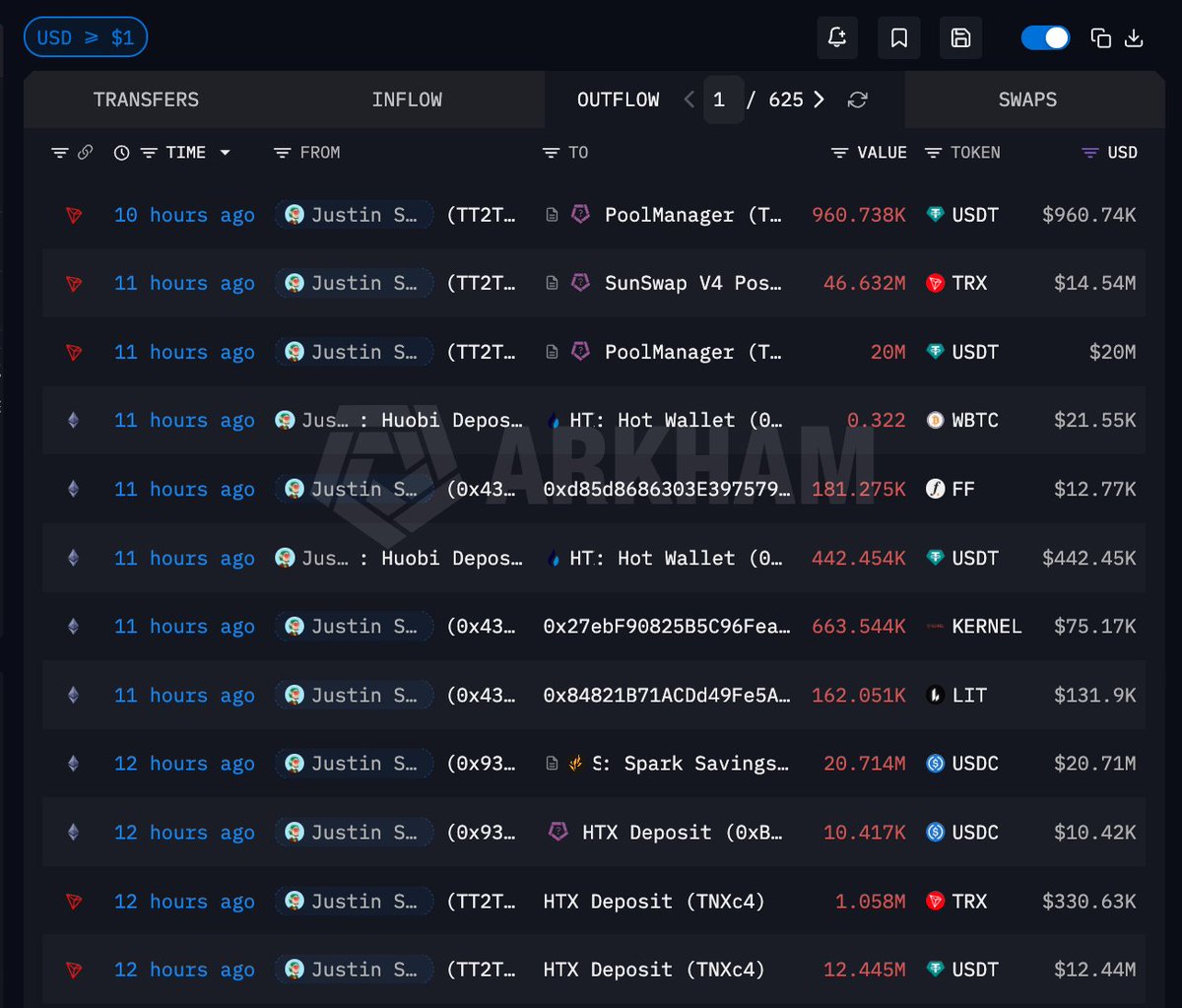
Task: Switch to the INFLOW tab
Action: pyautogui.click(x=407, y=100)
